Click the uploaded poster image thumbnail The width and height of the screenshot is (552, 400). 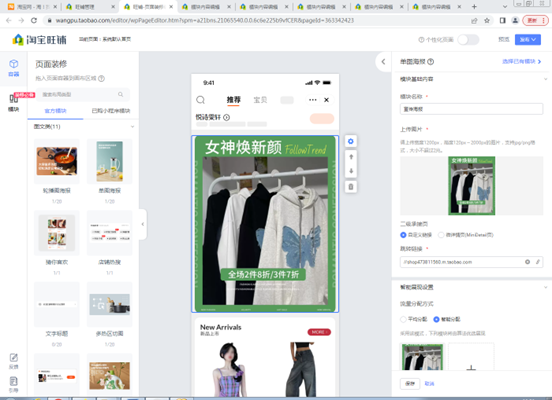(471, 186)
